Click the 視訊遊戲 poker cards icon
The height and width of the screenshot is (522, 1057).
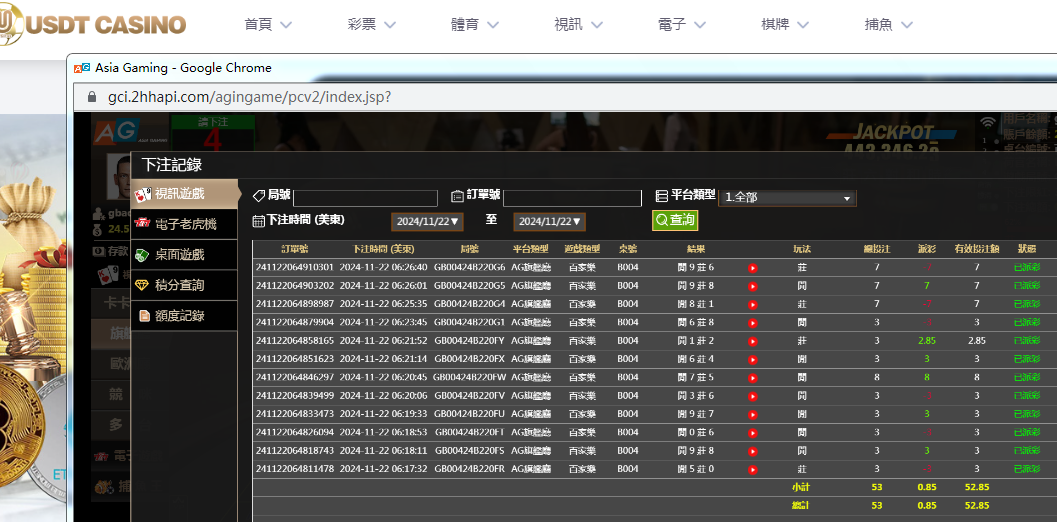[144, 194]
